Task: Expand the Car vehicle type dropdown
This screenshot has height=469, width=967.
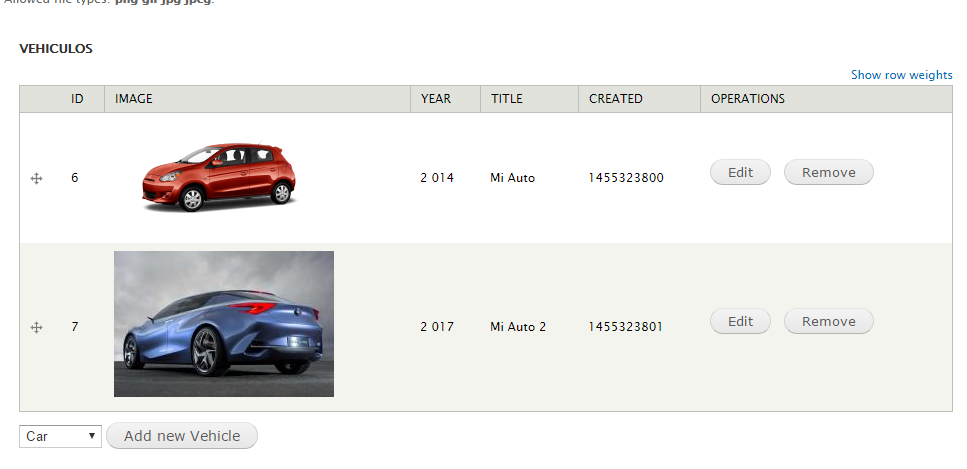Action: pyautogui.click(x=60, y=436)
